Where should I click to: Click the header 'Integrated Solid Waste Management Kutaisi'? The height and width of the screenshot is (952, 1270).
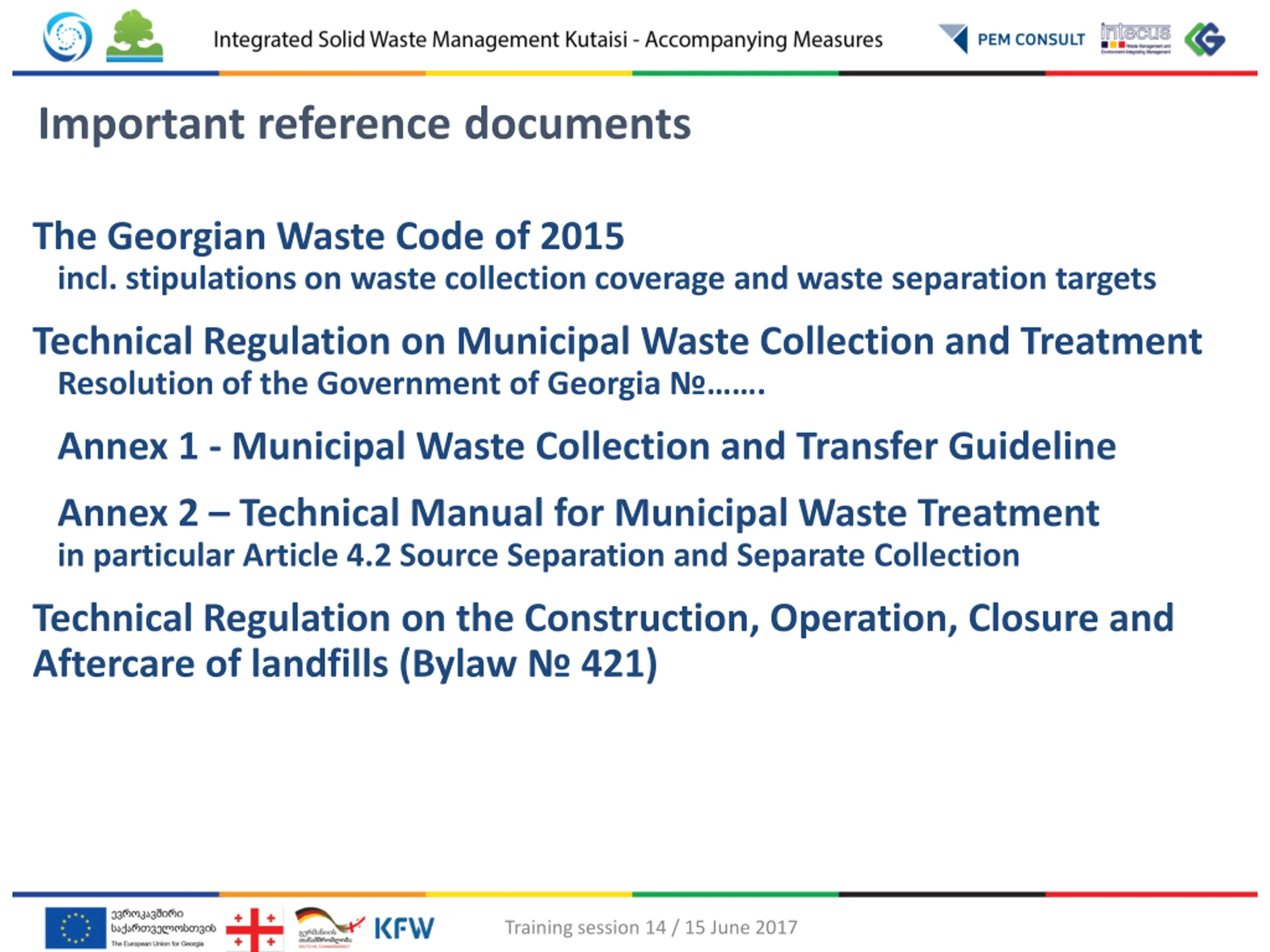548,40
